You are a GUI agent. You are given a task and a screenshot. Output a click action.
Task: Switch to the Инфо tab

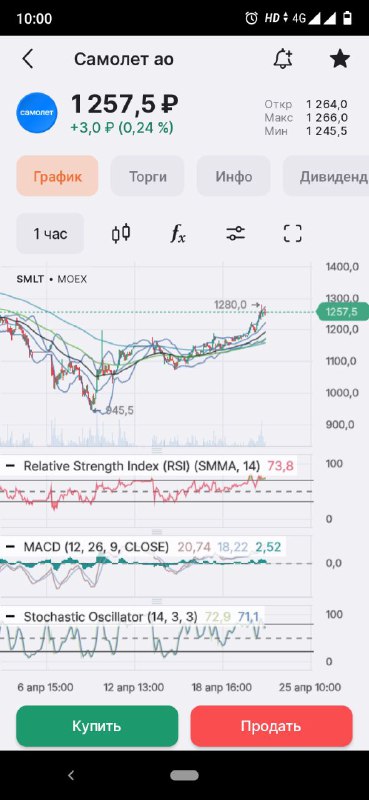point(234,177)
